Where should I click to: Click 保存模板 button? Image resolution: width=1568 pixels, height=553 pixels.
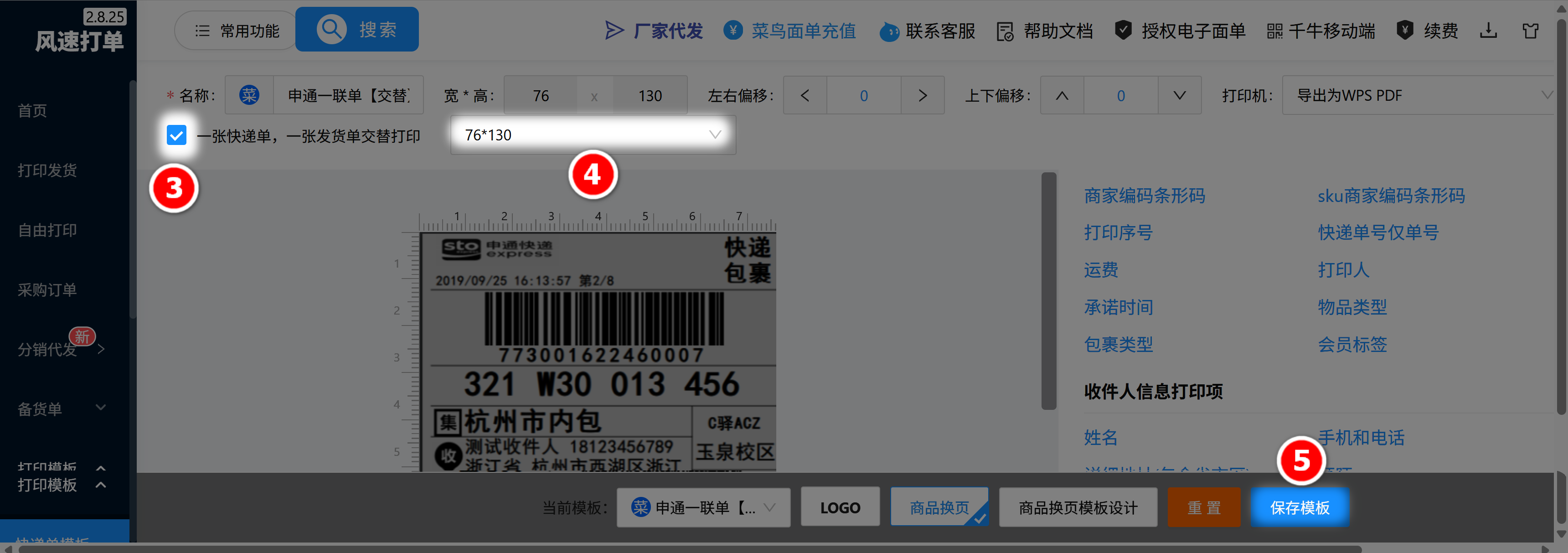pyautogui.click(x=1300, y=506)
